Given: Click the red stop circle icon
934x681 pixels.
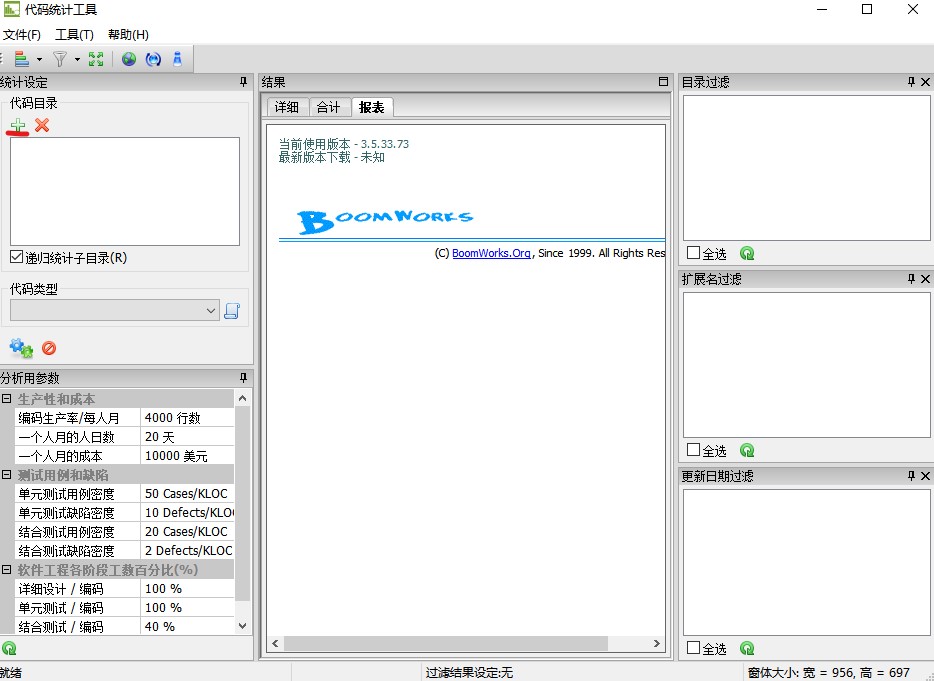Looking at the screenshot, I should click(x=49, y=348).
